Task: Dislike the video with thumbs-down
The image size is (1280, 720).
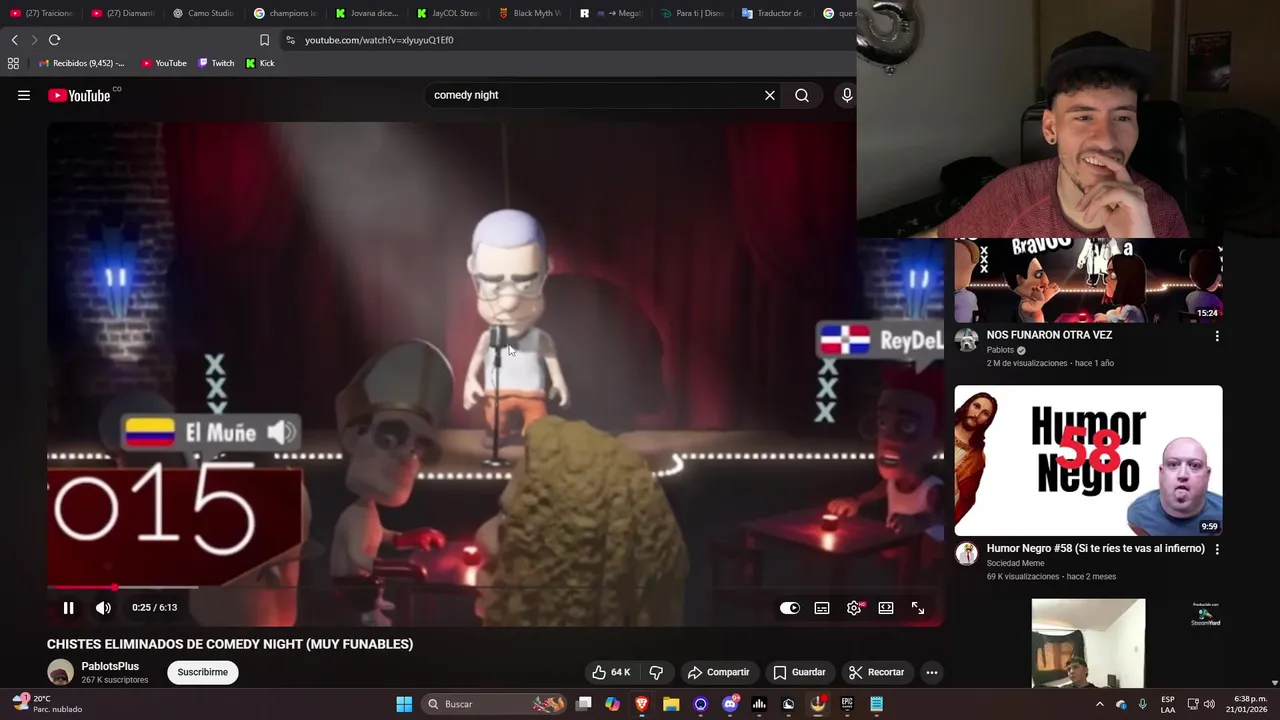Action: [x=657, y=672]
